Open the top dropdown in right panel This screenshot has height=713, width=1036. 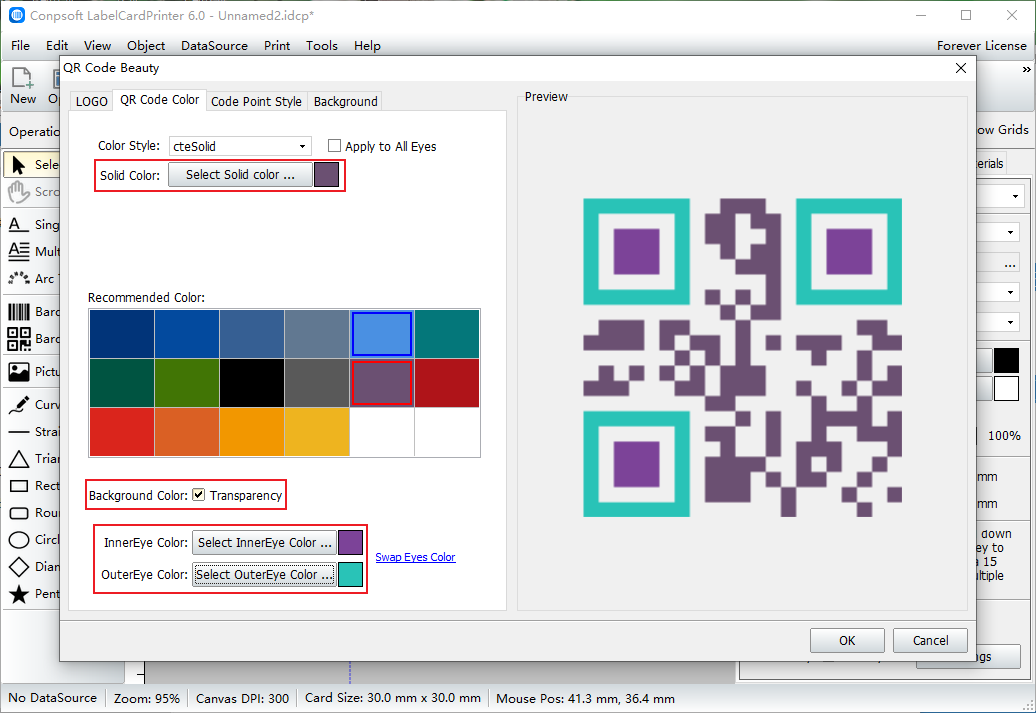(1000, 196)
